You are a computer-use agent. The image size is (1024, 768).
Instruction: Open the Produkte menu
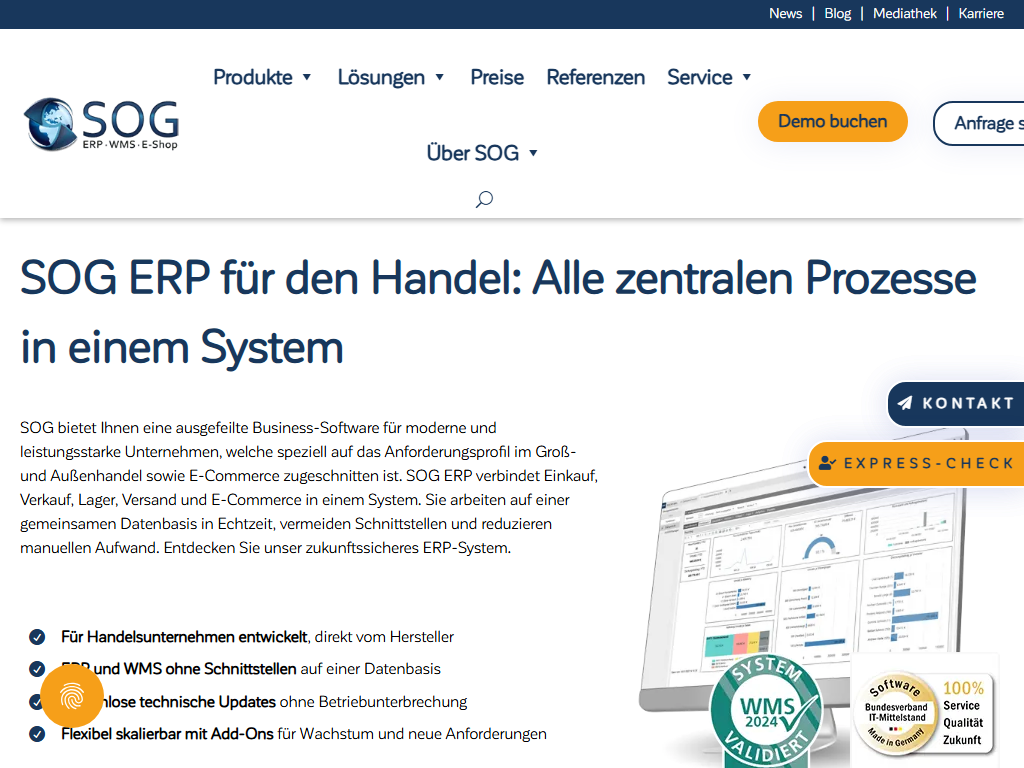(x=253, y=77)
